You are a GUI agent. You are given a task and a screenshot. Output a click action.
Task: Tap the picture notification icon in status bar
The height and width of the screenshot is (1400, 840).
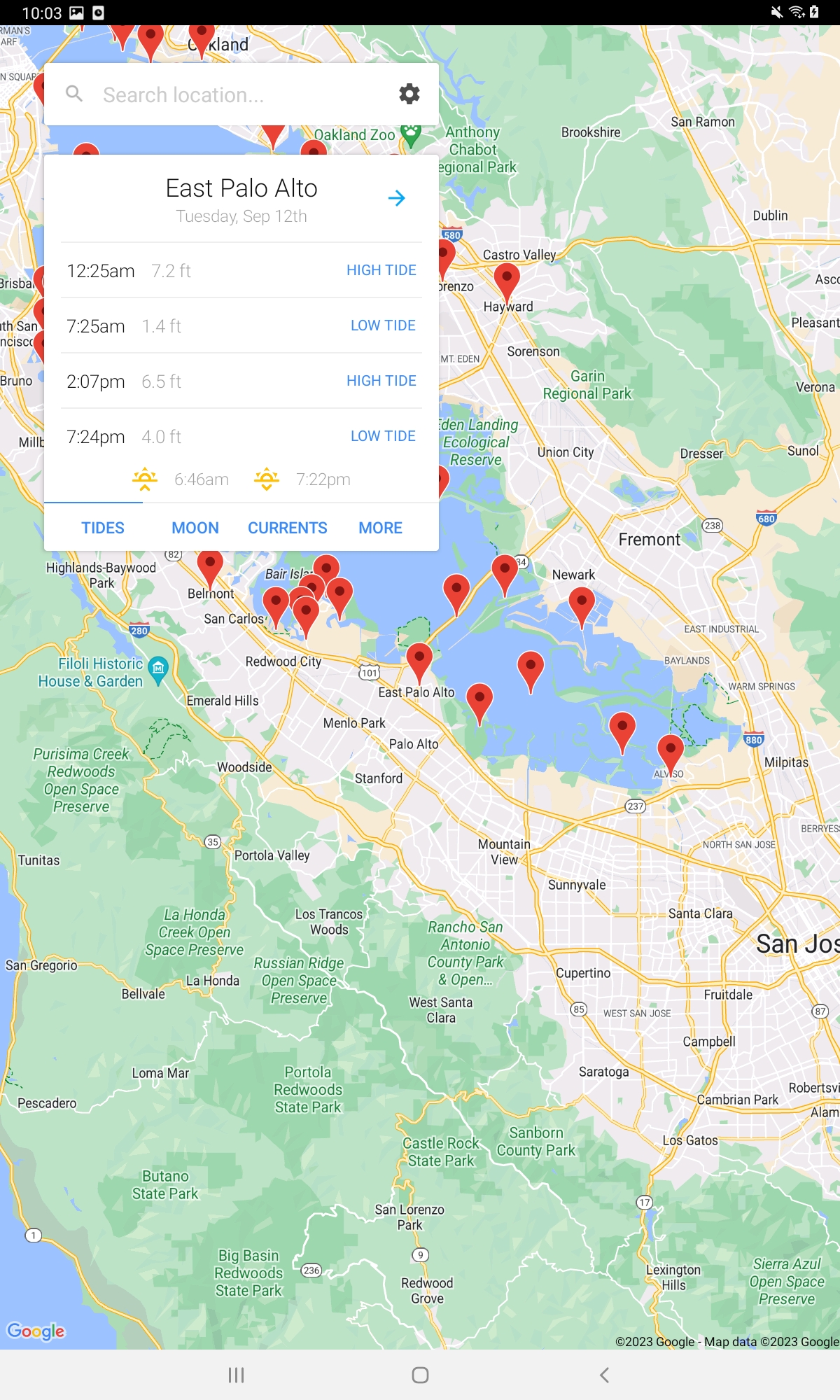click(x=76, y=13)
